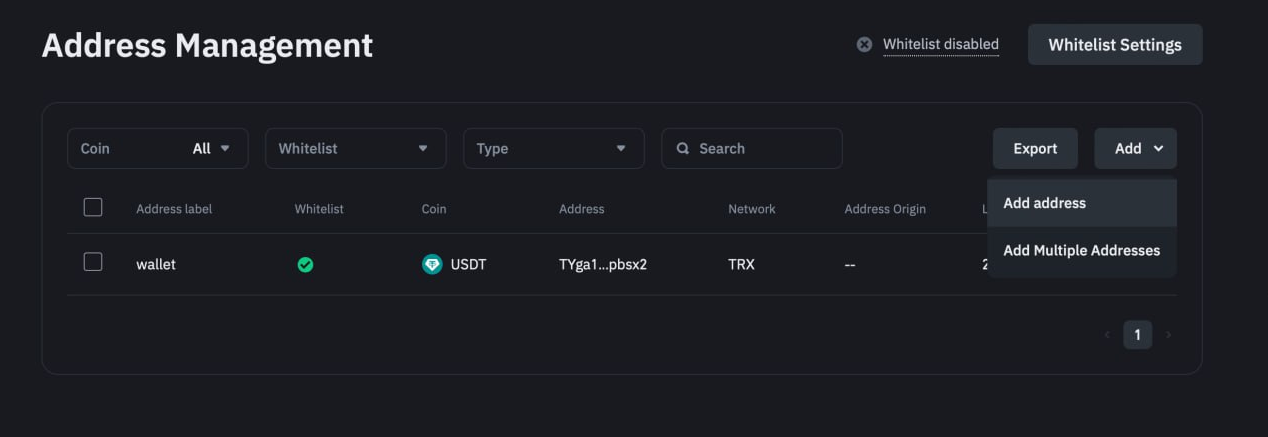Export the address list

tap(1035, 148)
